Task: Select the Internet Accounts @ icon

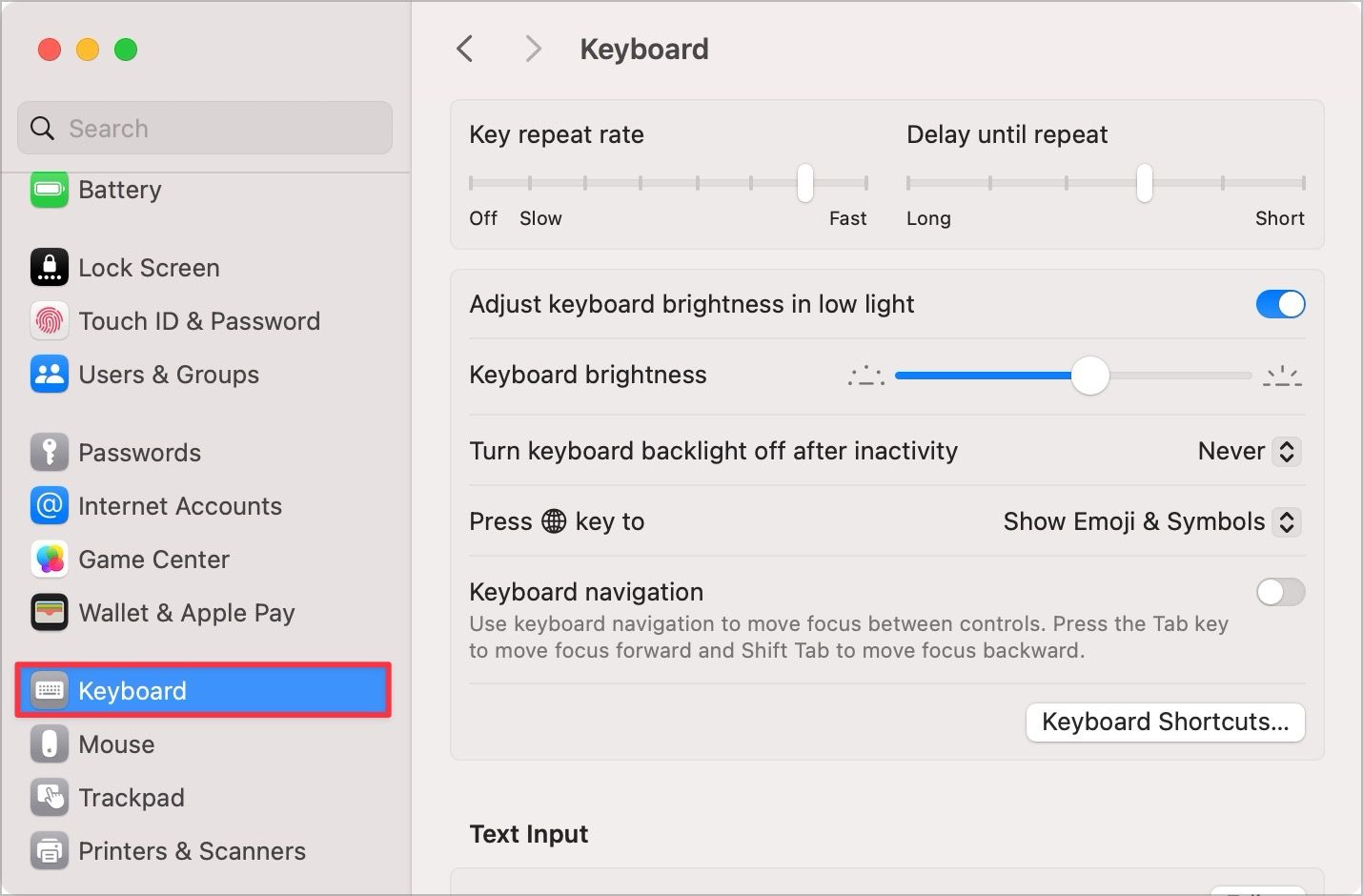Action: pos(50,506)
